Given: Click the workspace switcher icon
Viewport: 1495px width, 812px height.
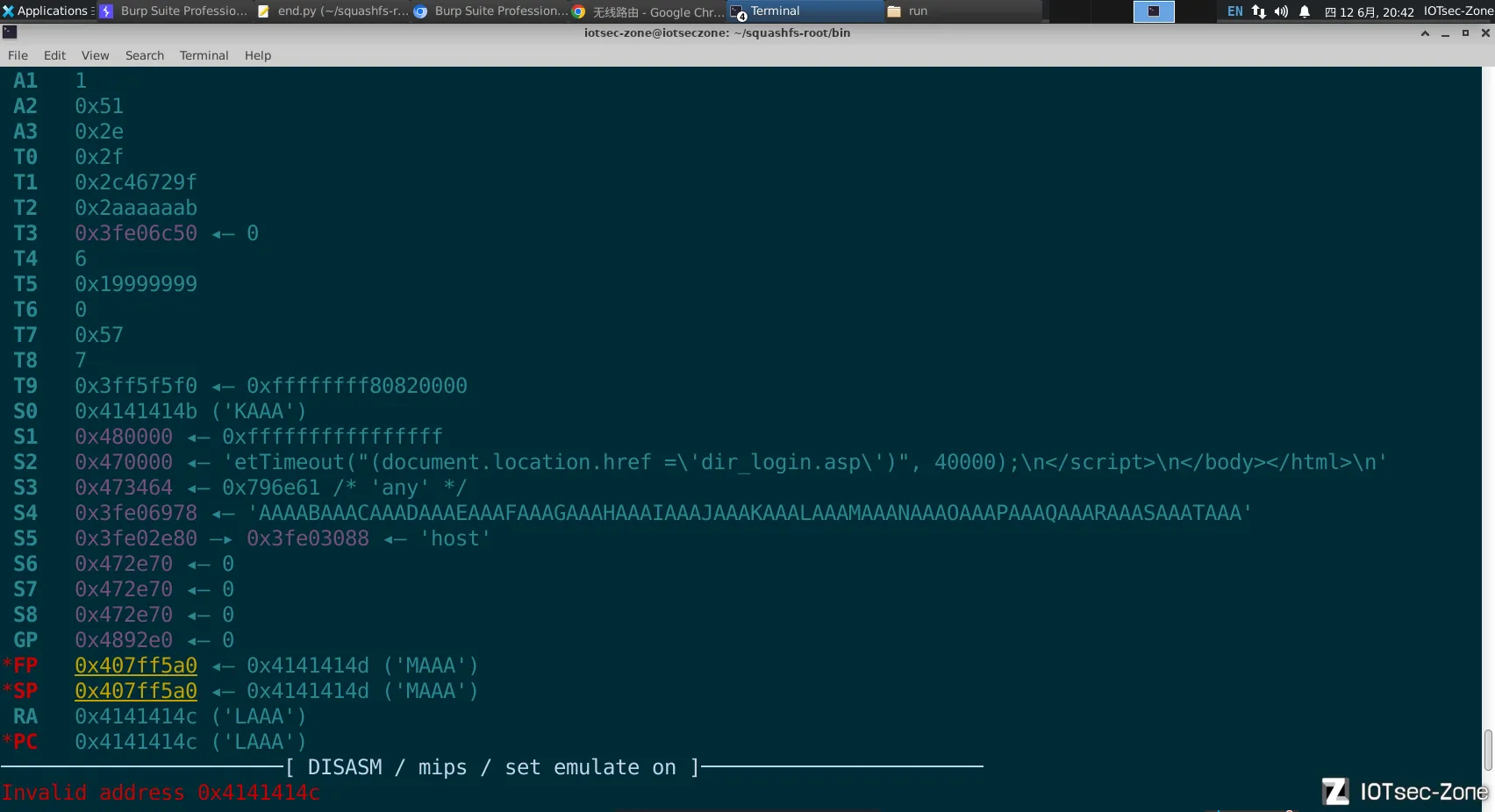Looking at the screenshot, I should [x=1154, y=11].
